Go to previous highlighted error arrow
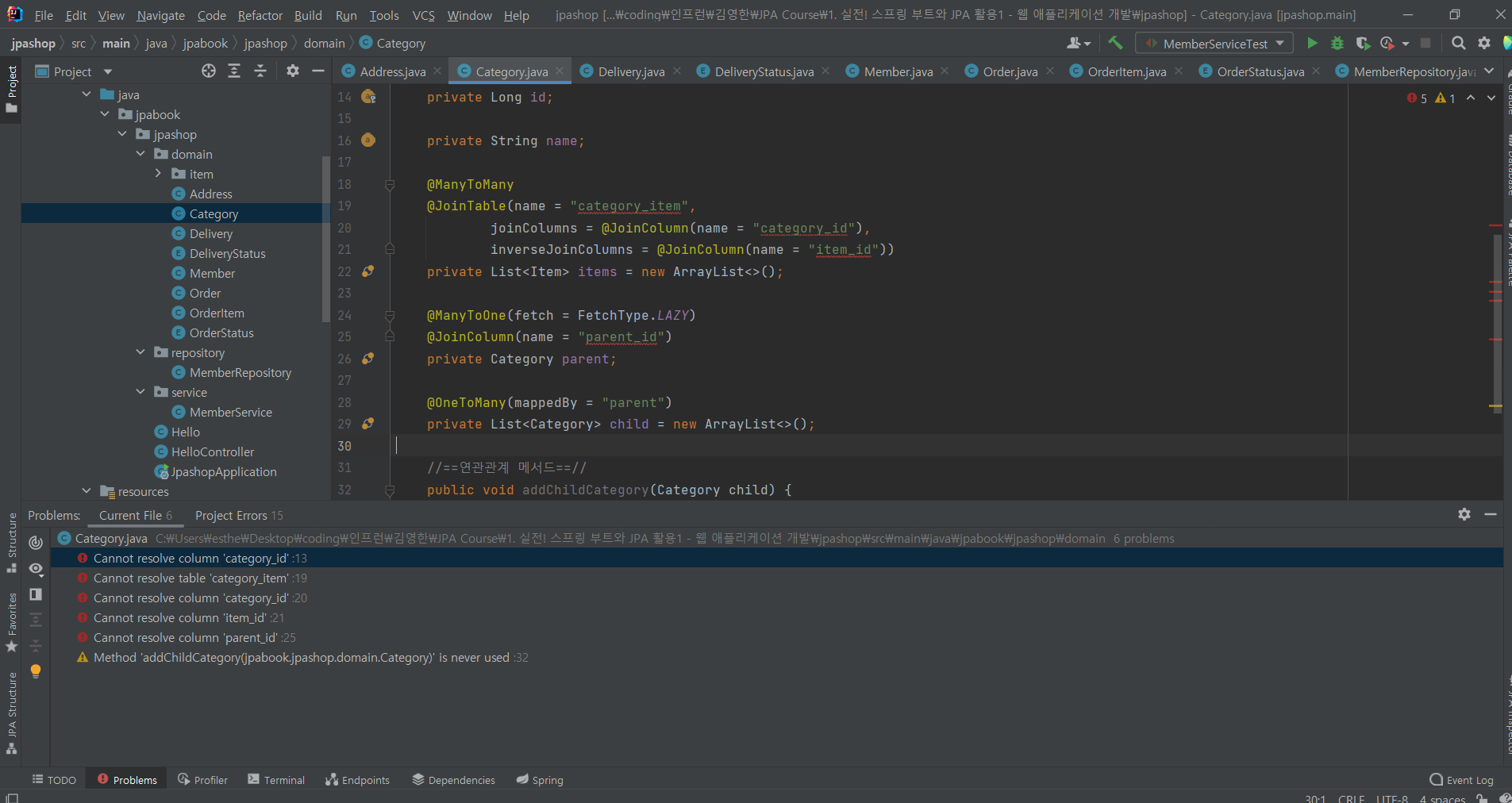The width and height of the screenshot is (1512, 803). [x=1471, y=98]
